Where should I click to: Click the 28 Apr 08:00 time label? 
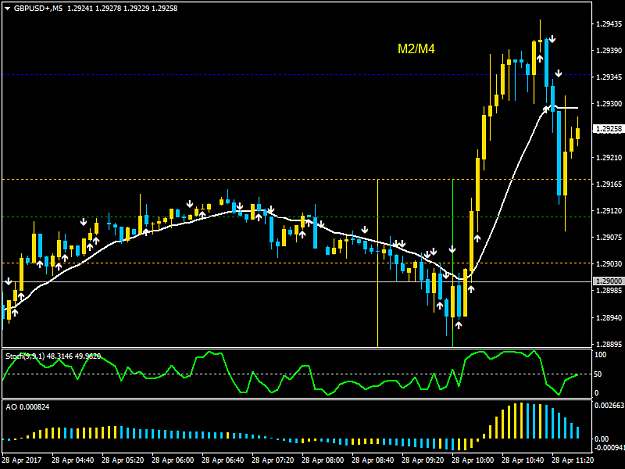(x=322, y=460)
